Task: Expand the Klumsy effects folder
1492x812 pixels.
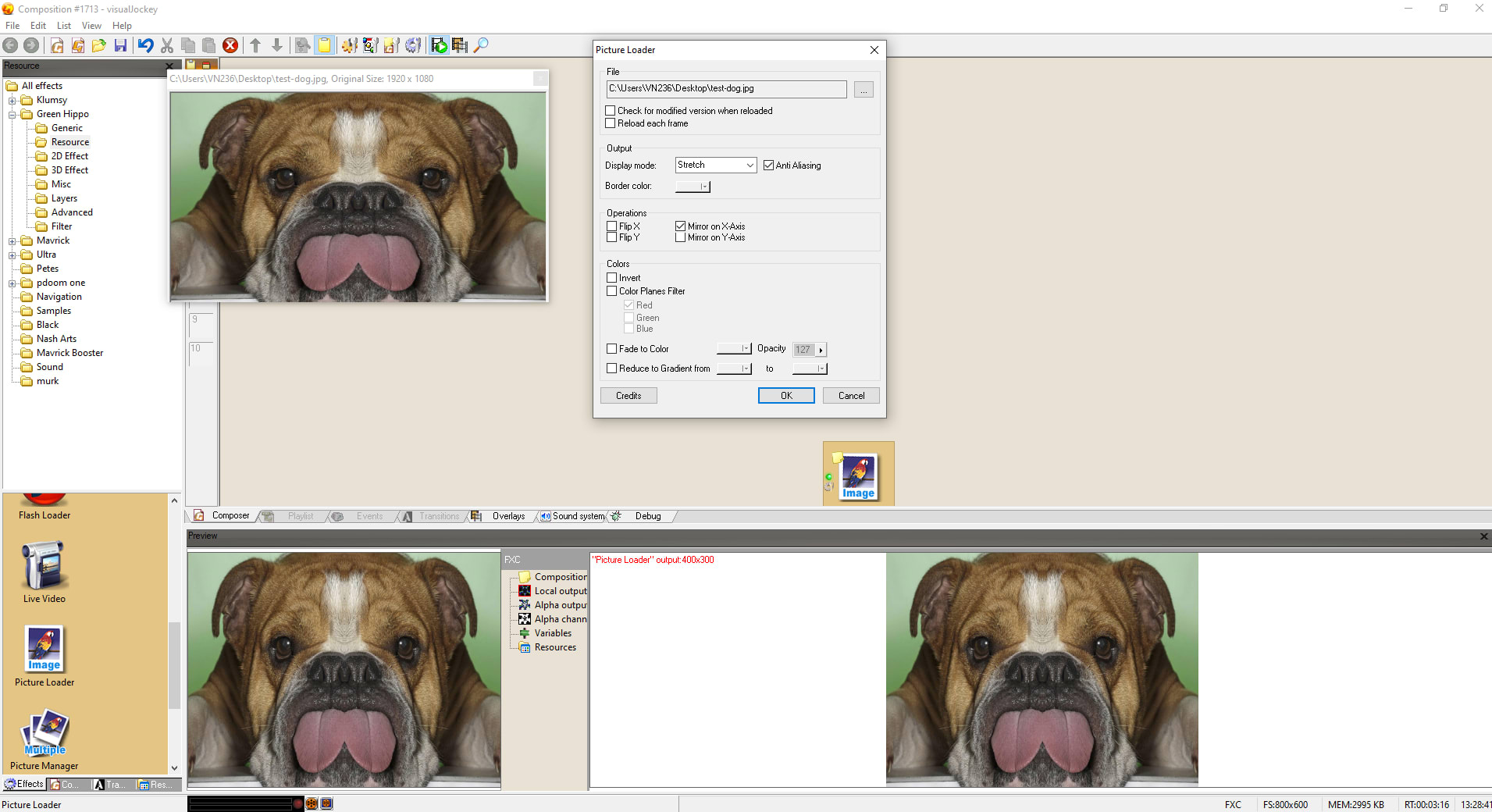Action: point(12,101)
